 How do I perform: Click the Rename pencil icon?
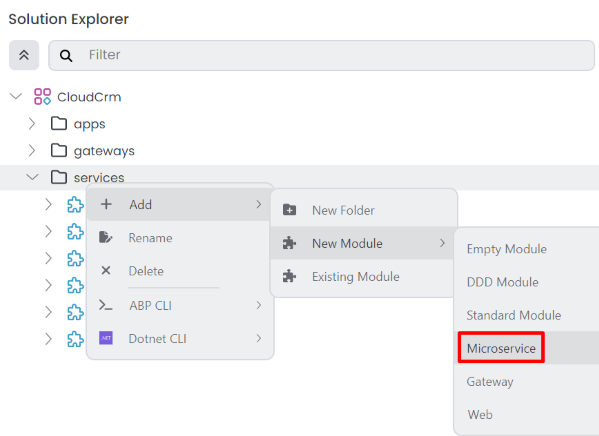click(106, 237)
